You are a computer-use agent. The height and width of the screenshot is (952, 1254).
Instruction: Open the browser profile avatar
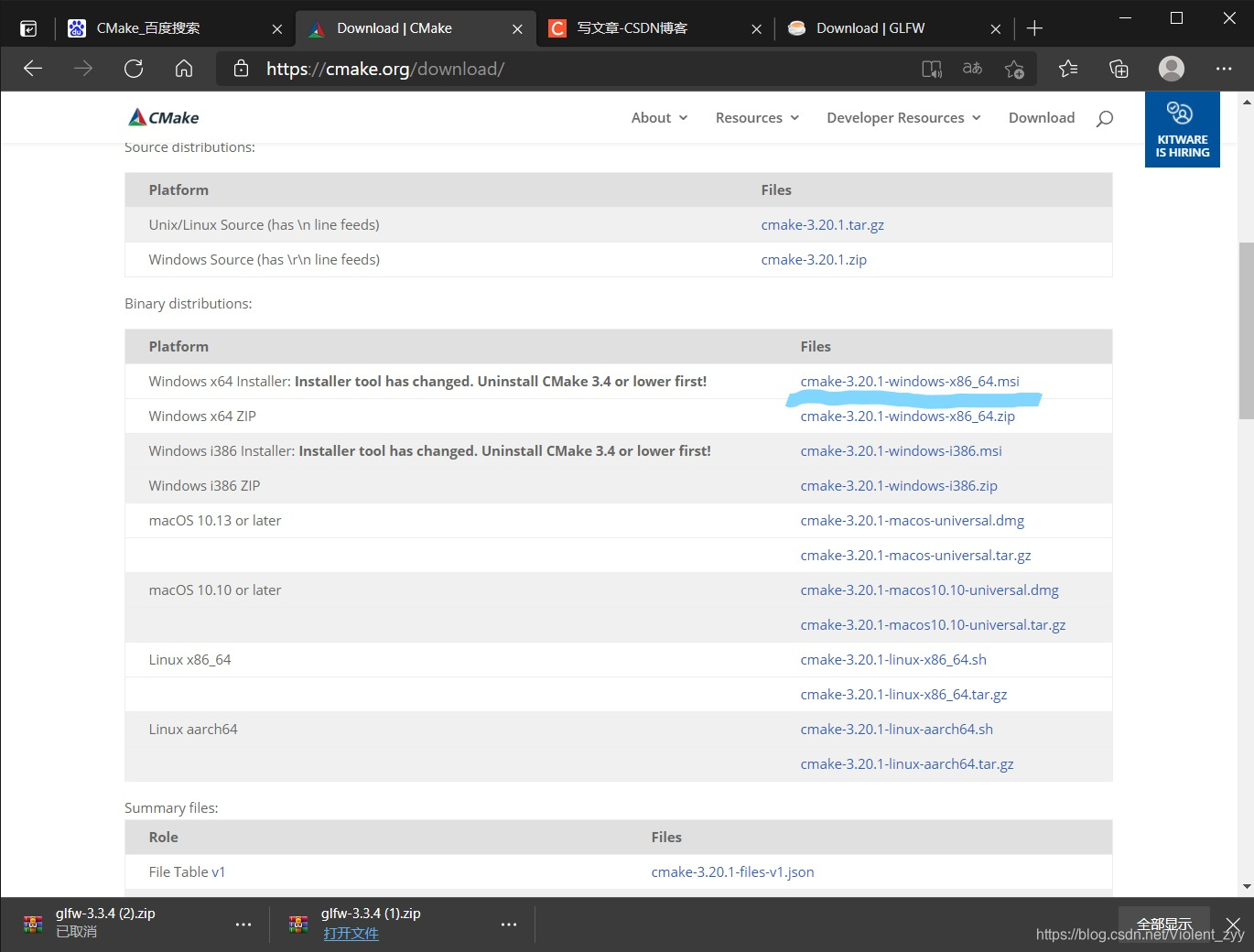1172,69
